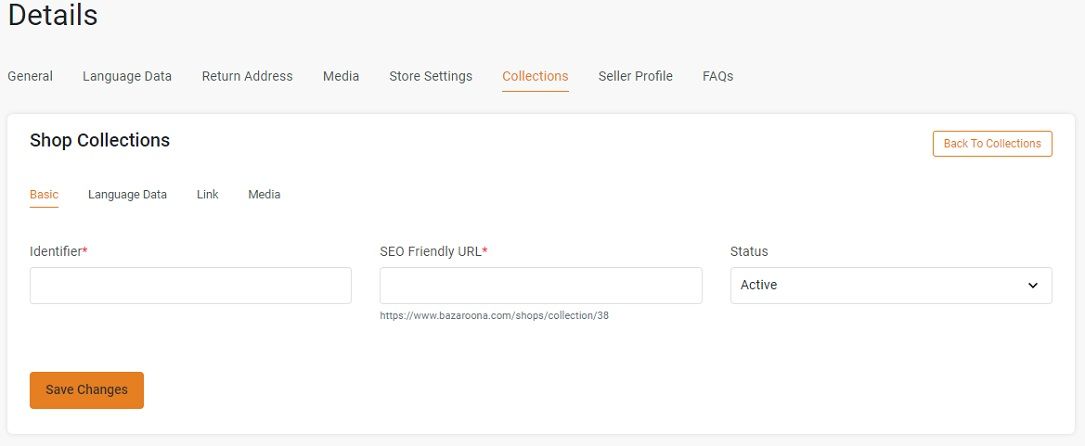Image resolution: width=1085 pixels, height=446 pixels.
Task: Go to Store Settings tab
Action: coord(430,76)
